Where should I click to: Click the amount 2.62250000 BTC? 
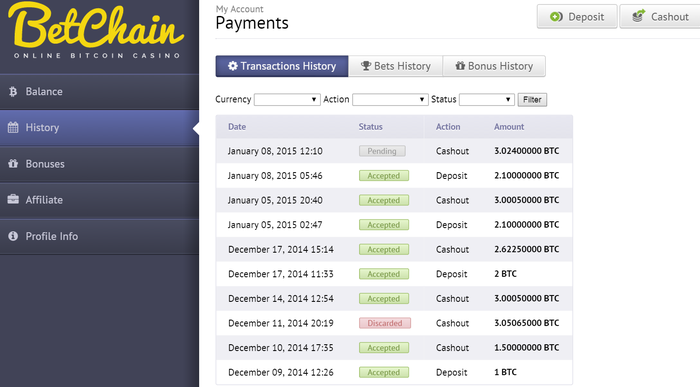pos(526,249)
